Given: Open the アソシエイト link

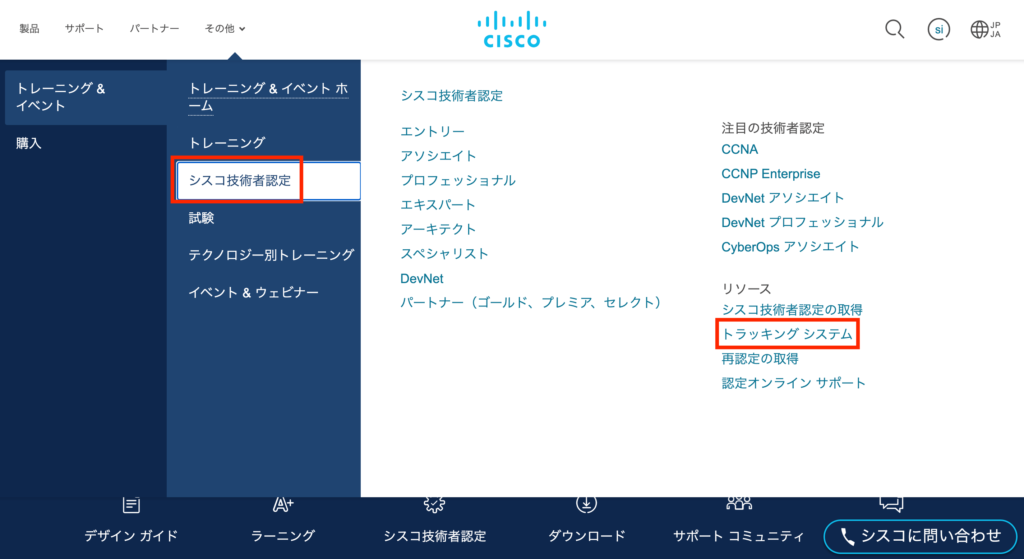Looking at the screenshot, I should tap(438, 155).
